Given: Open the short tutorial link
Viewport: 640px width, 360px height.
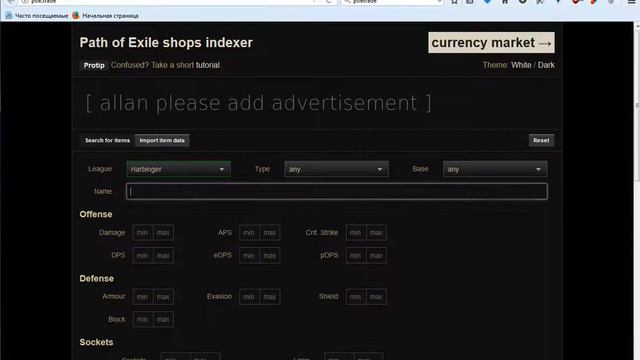Looking at the screenshot, I should point(208,65).
